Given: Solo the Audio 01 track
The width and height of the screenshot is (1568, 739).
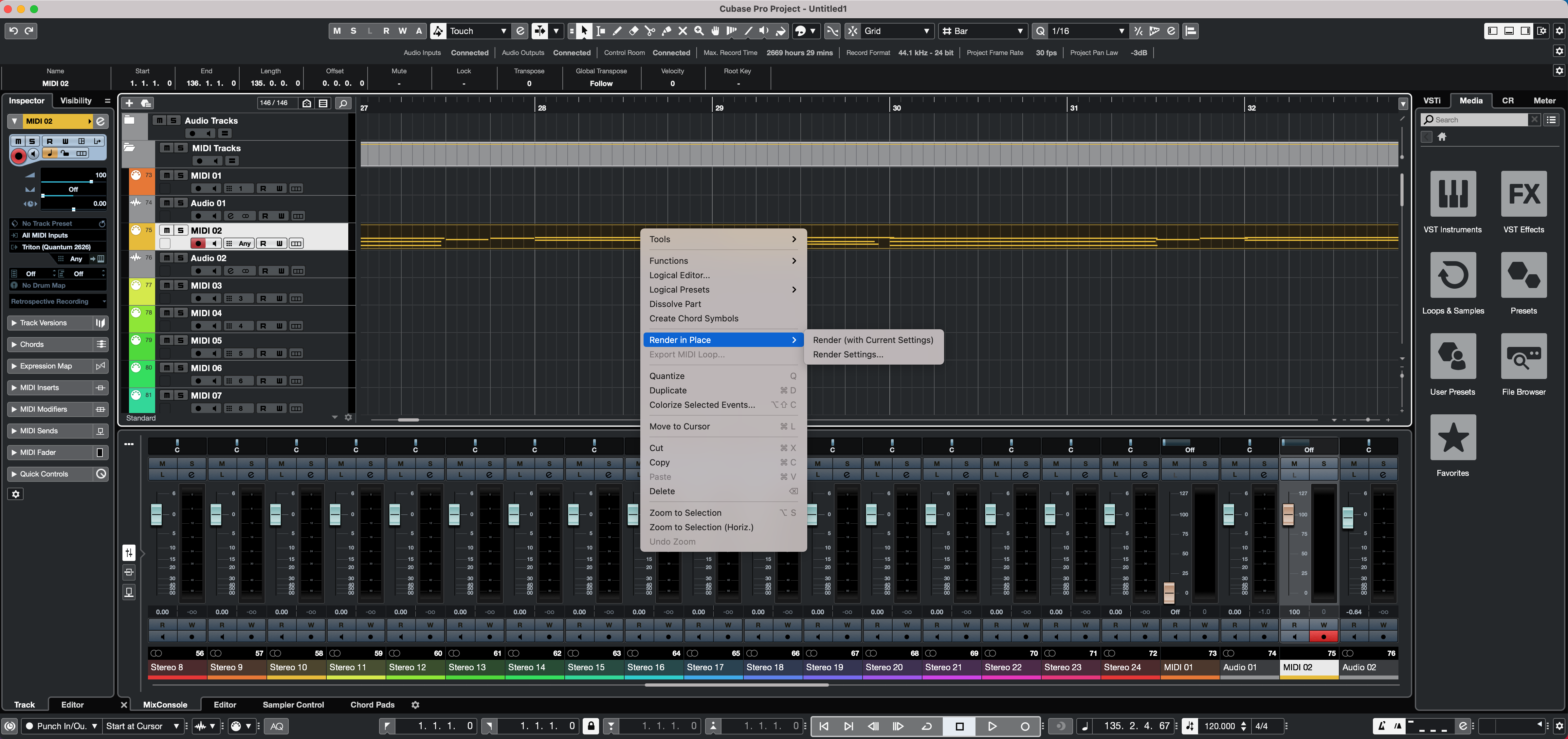Looking at the screenshot, I should coord(181,203).
